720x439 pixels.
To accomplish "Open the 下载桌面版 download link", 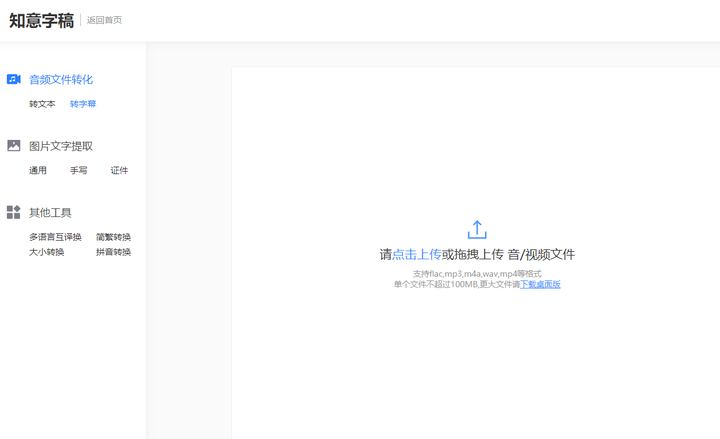I will [x=540, y=284].
